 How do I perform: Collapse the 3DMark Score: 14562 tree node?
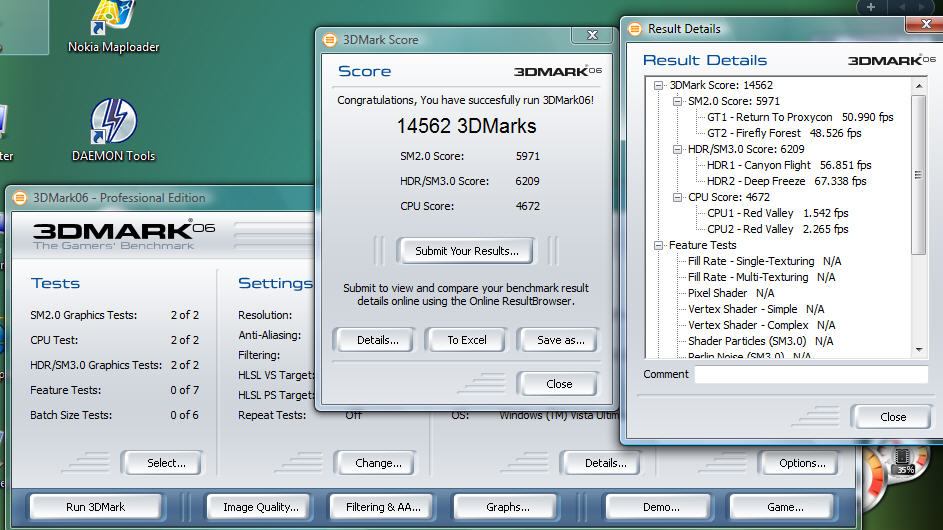(659, 85)
